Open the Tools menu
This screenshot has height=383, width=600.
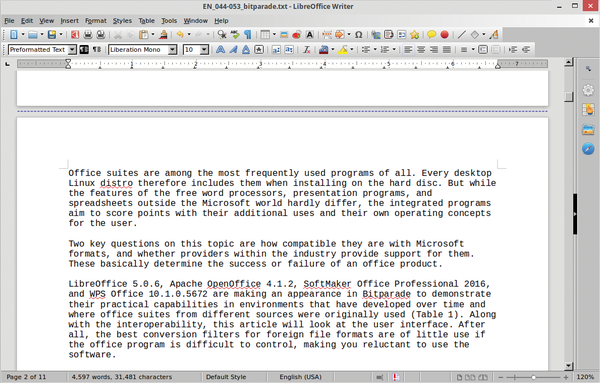point(169,21)
